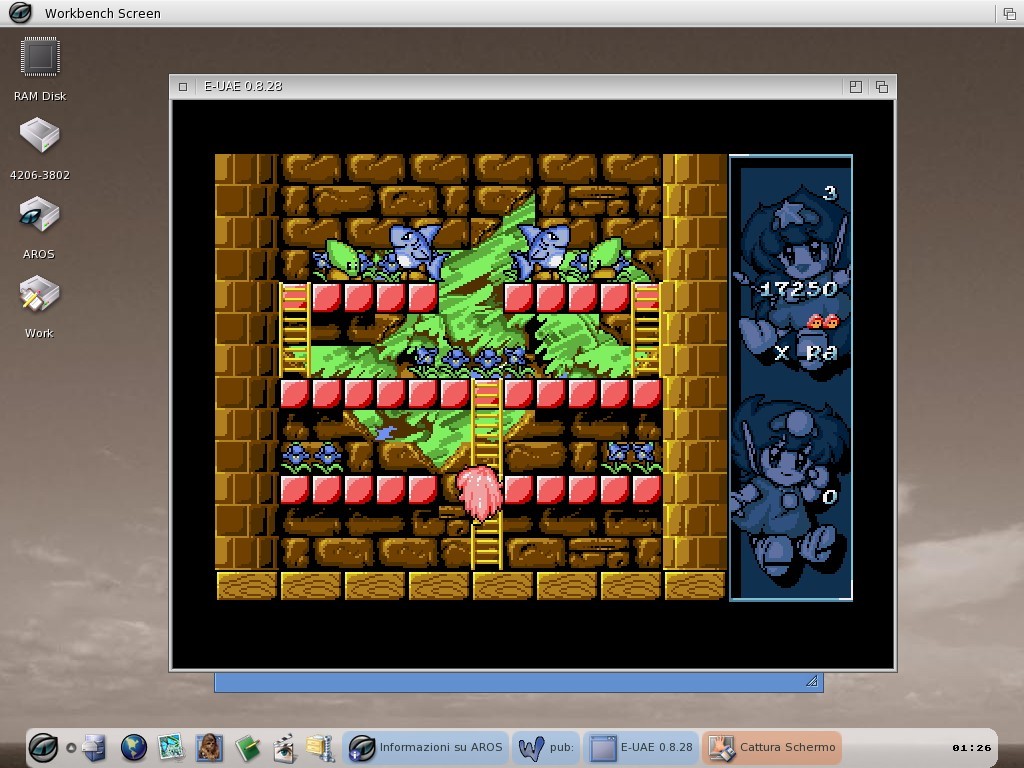Switch to Informazioni su AROS task
1024x768 pixels.
pyautogui.click(x=426, y=747)
